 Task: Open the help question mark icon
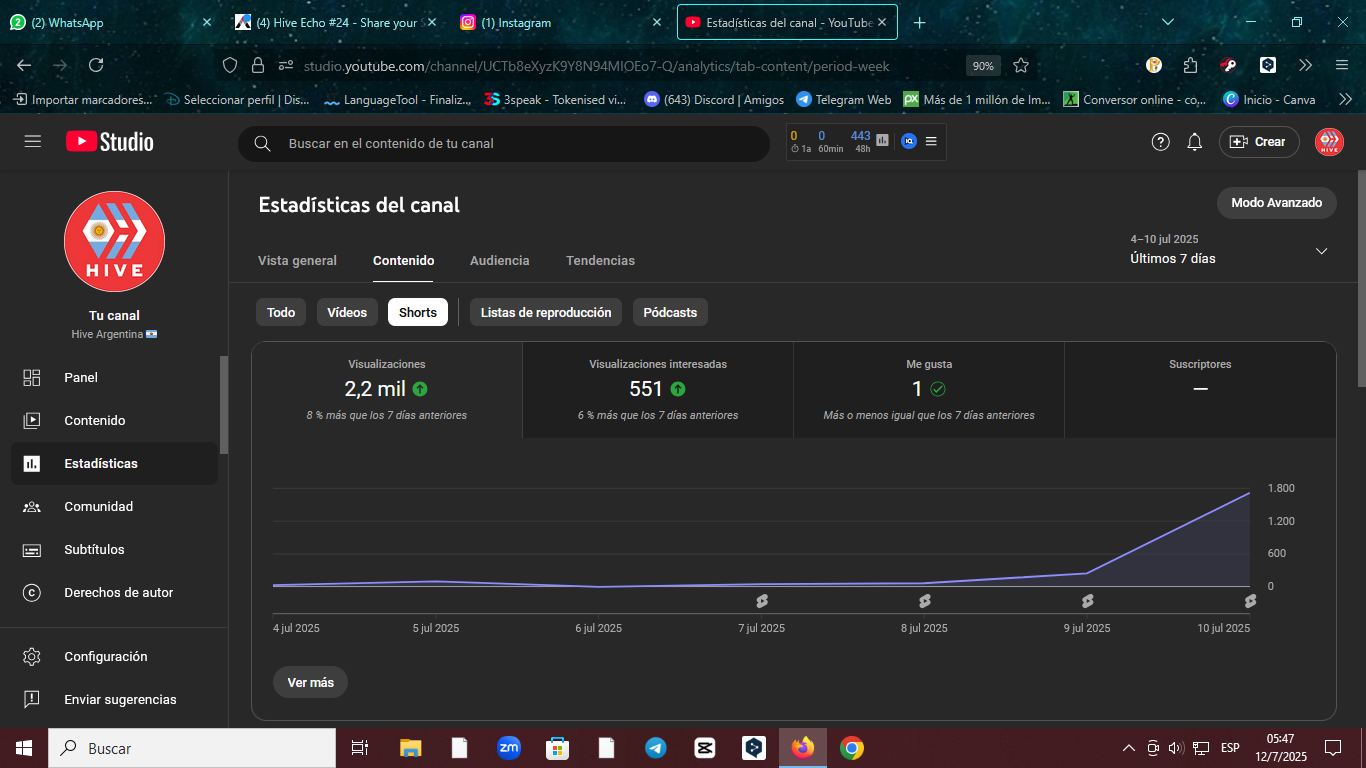1160,142
